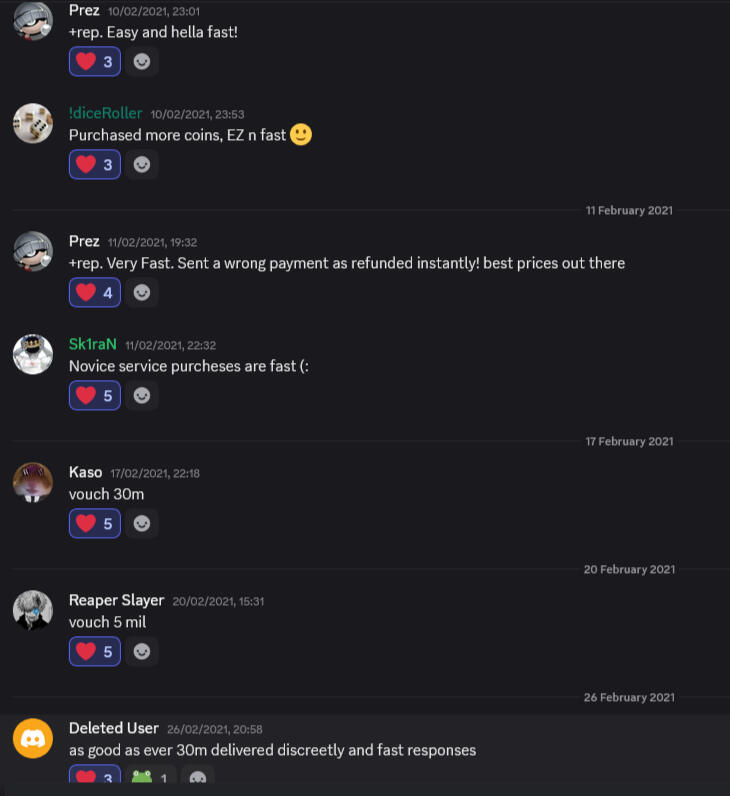Add reaction to Prez's "Easy and hella fast" message
The image size is (730, 796).
click(142, 61)
